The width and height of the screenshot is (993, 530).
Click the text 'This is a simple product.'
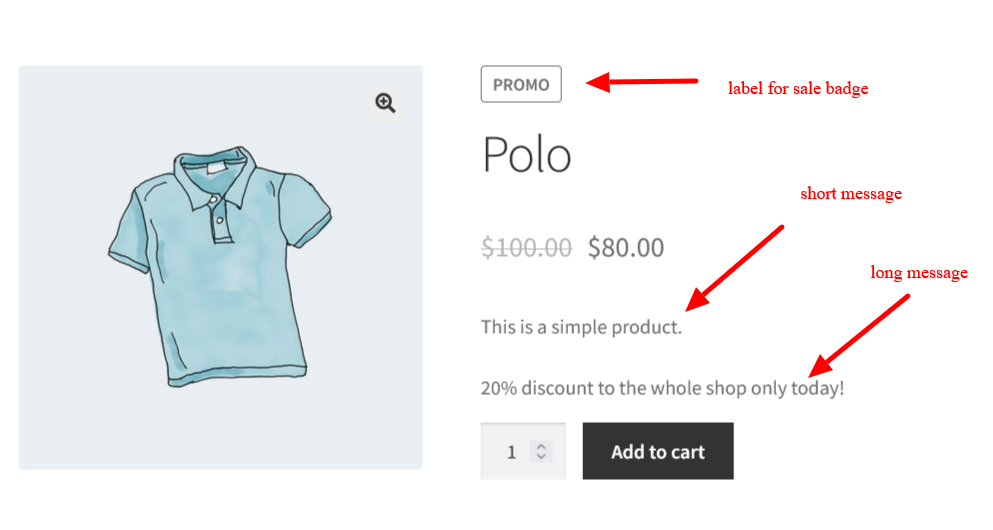click(x=581, y=327)
